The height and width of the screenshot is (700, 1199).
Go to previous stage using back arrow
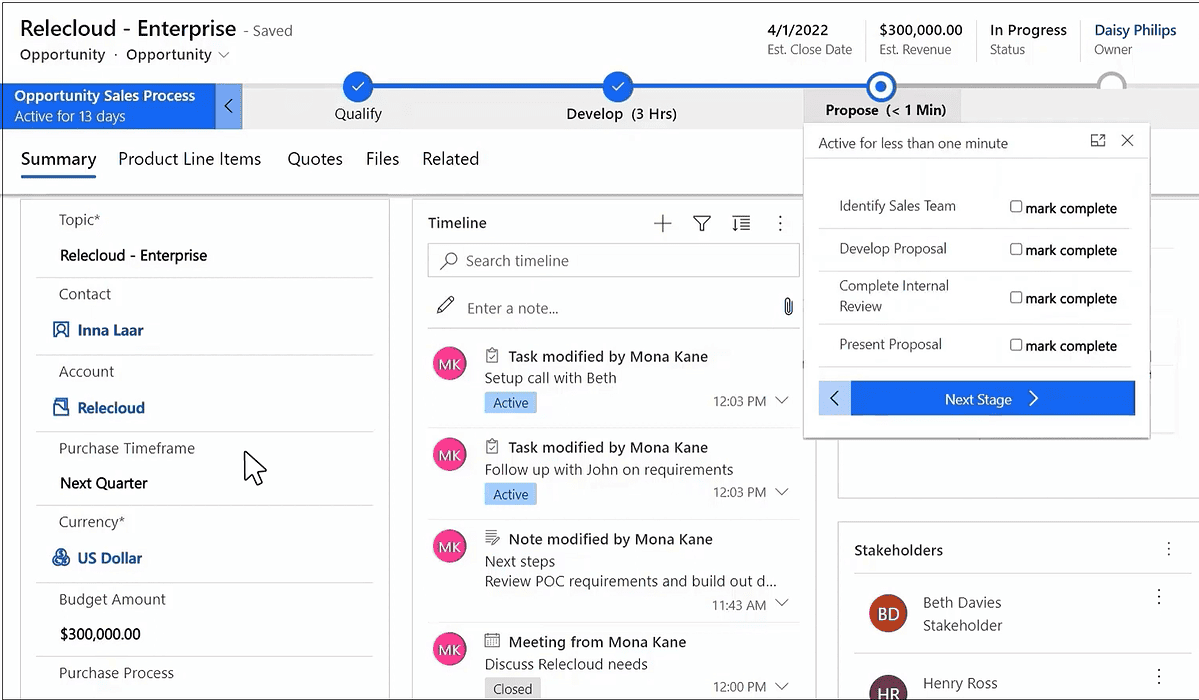[x=834, y=399]
